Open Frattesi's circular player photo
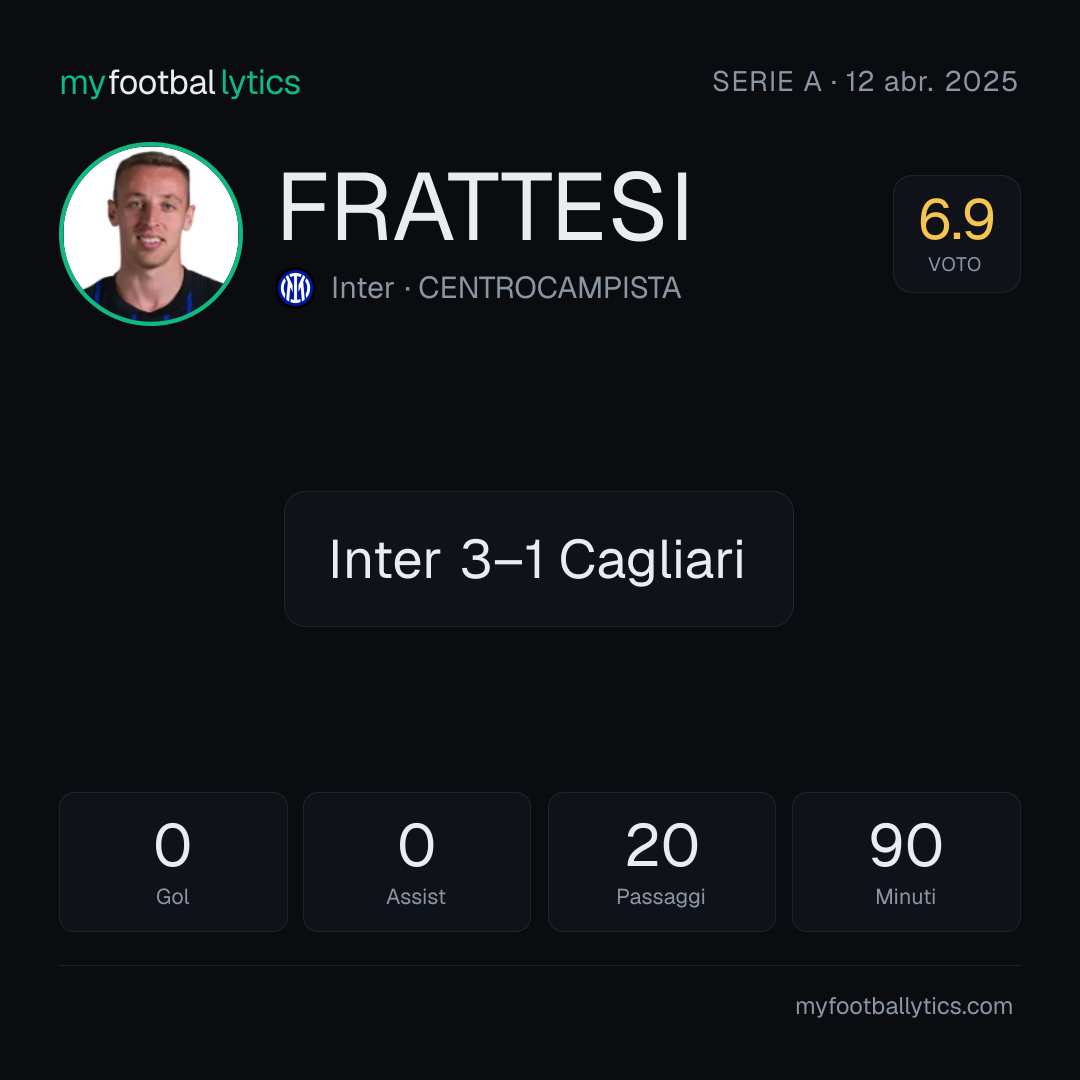The height and width of the screenshot is (1080, 1080). coord(151,233)
